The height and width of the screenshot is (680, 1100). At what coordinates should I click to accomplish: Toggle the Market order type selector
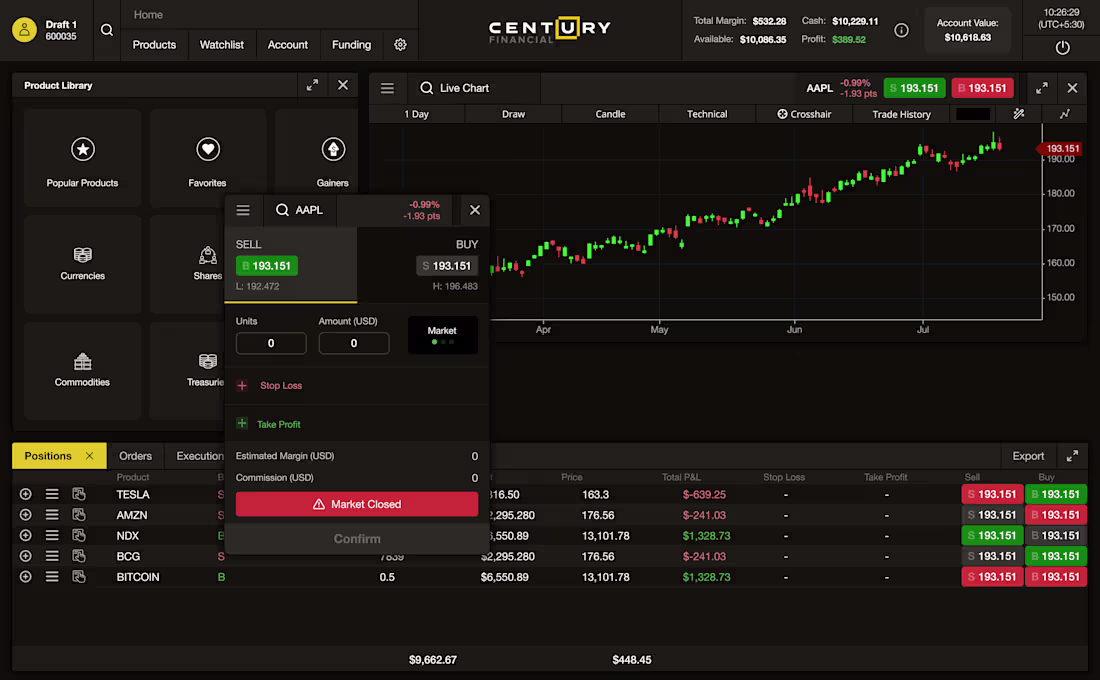[x=442, y=335]
